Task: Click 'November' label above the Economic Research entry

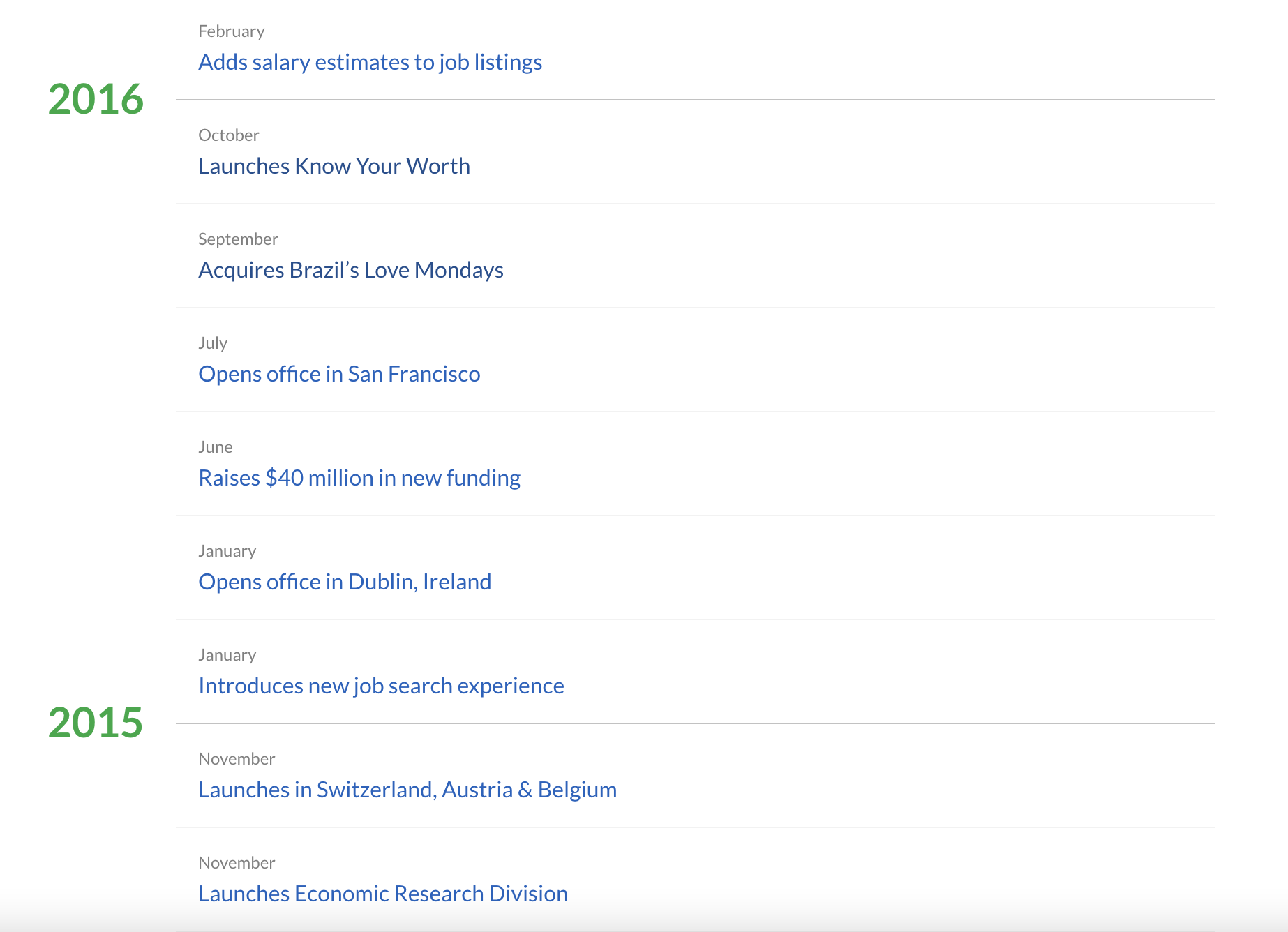Action: click(x=237, y=863)
